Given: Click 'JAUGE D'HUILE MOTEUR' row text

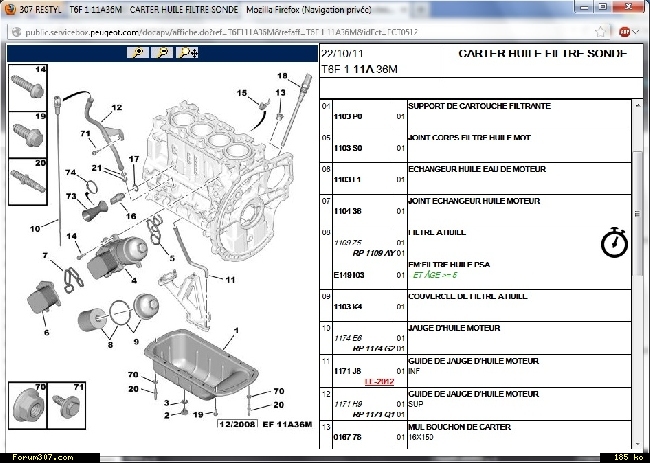Looking at the screenshot, I should [454, 328].
